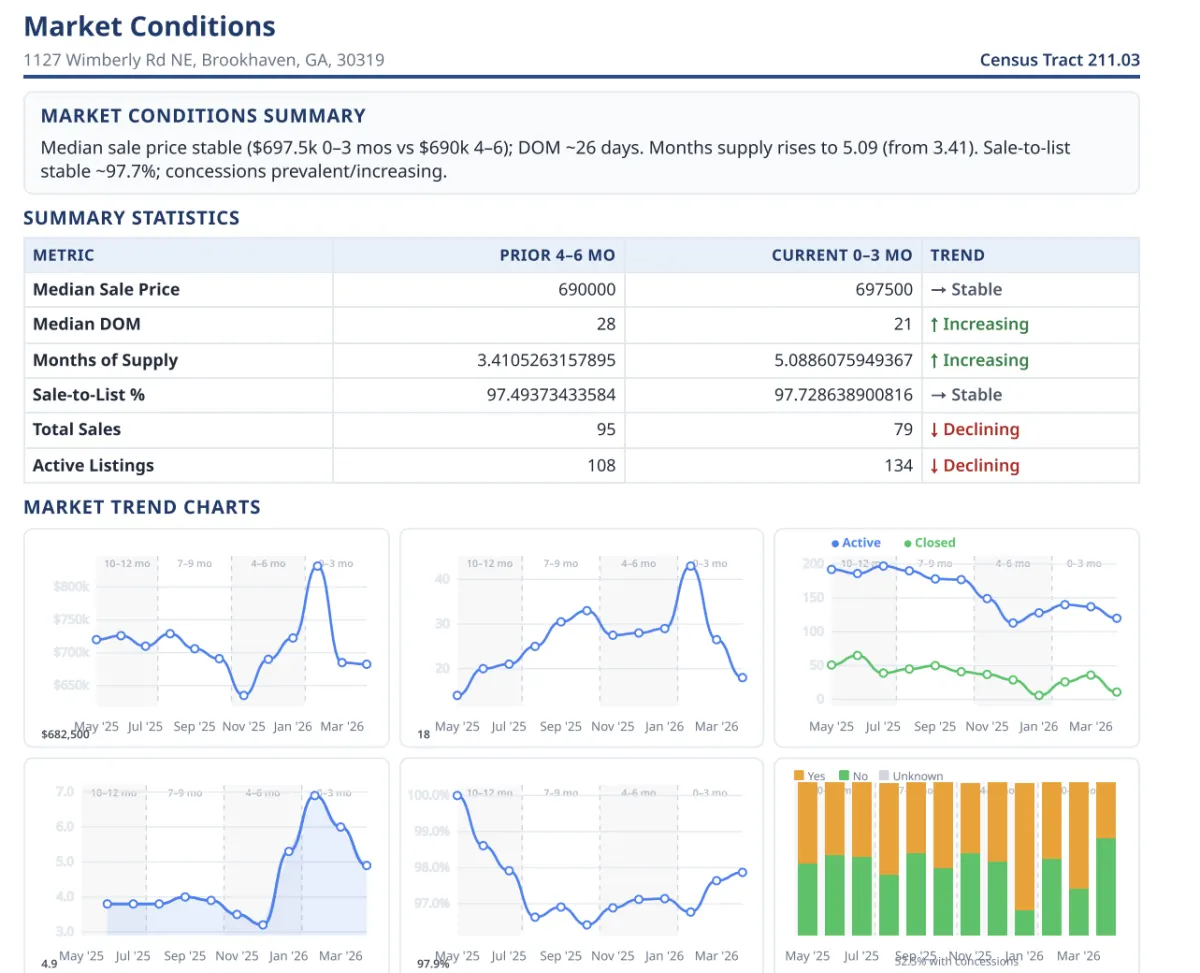Click the Stable arrow in Sale-to-List row
Viewport: 1200px width, 973px height.
coord(938,394)
